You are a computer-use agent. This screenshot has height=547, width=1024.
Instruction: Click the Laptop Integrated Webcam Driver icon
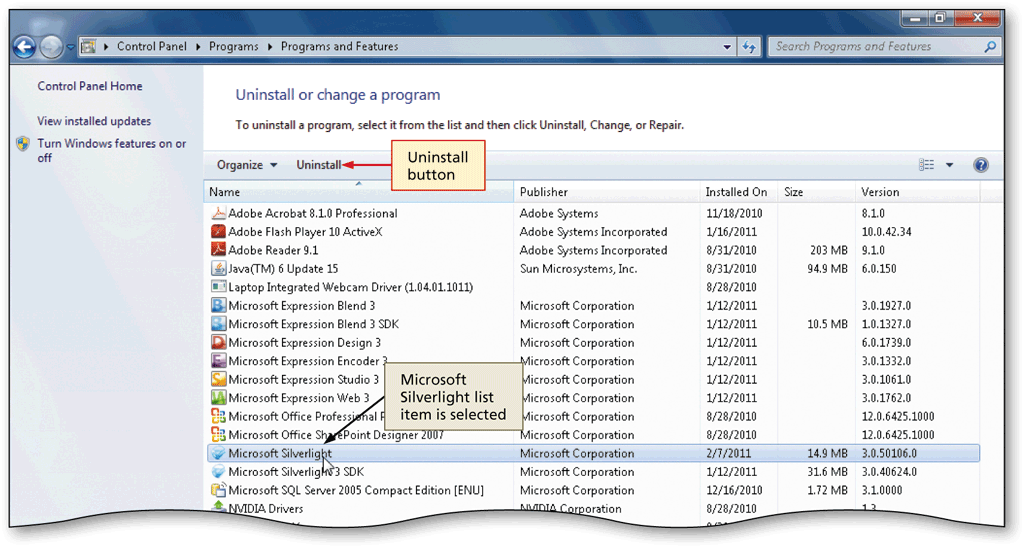pyautogui.click(x=218, y=287)
